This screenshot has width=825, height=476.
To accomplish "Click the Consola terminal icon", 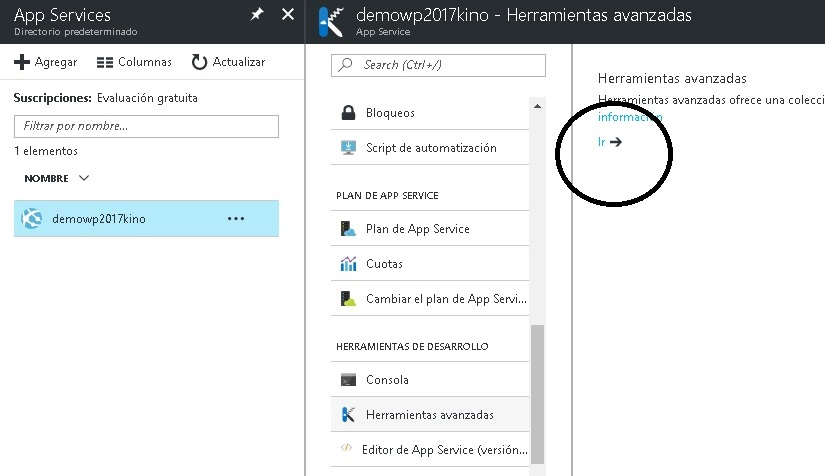I will pos(348,380).
